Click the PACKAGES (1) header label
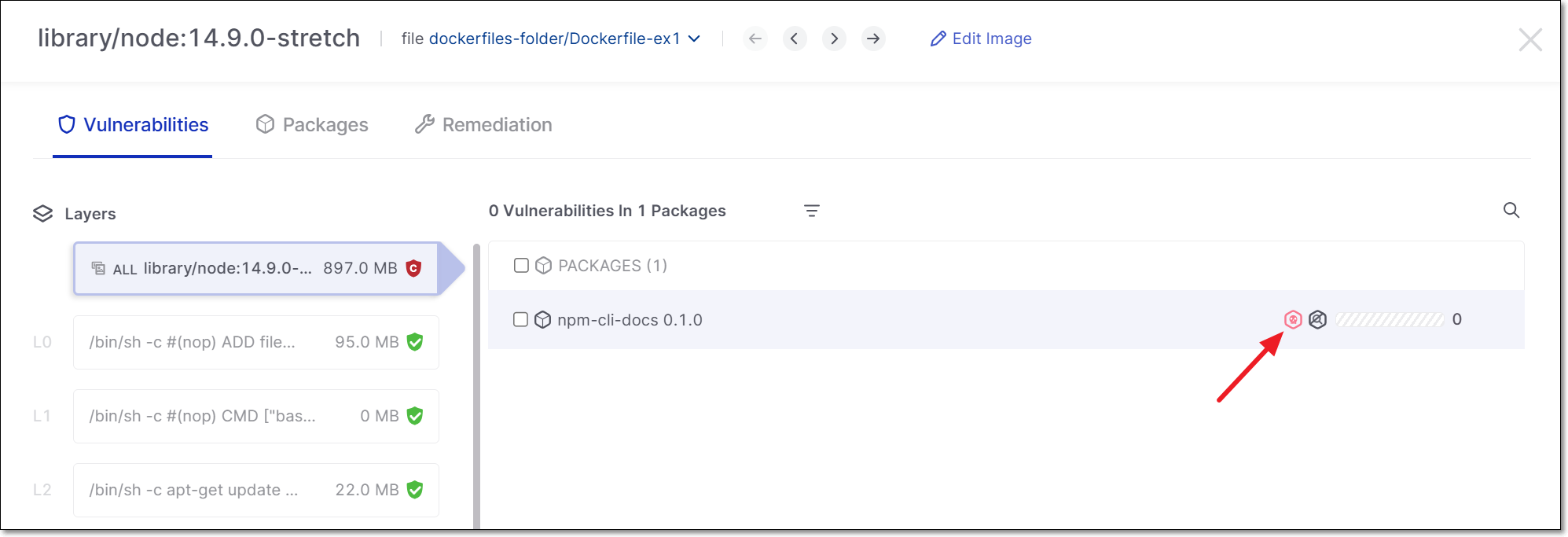Screen dimensions: 1568x537 point(613,266)
